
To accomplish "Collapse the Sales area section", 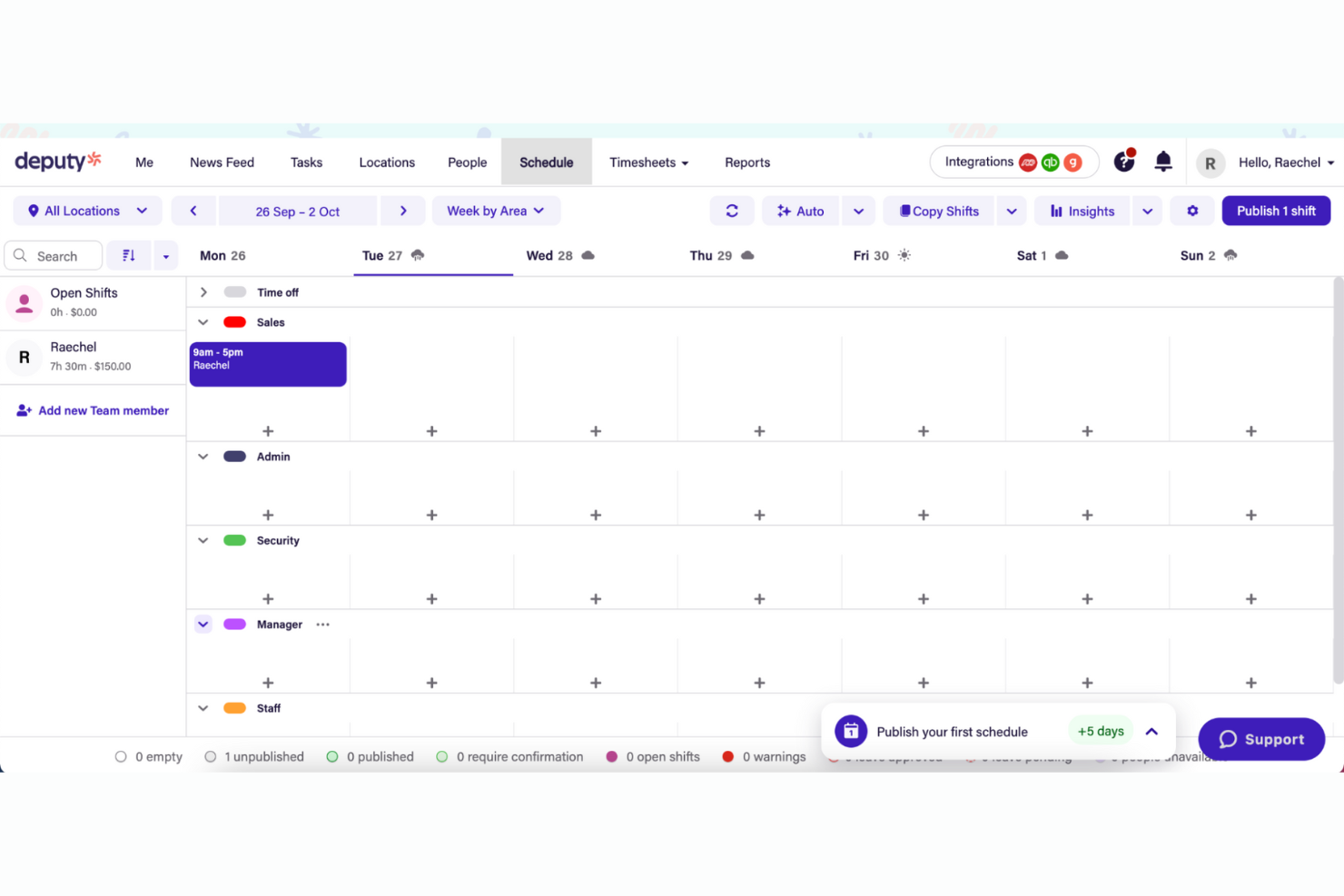I will pyautogui.click(x=203, y=322).
